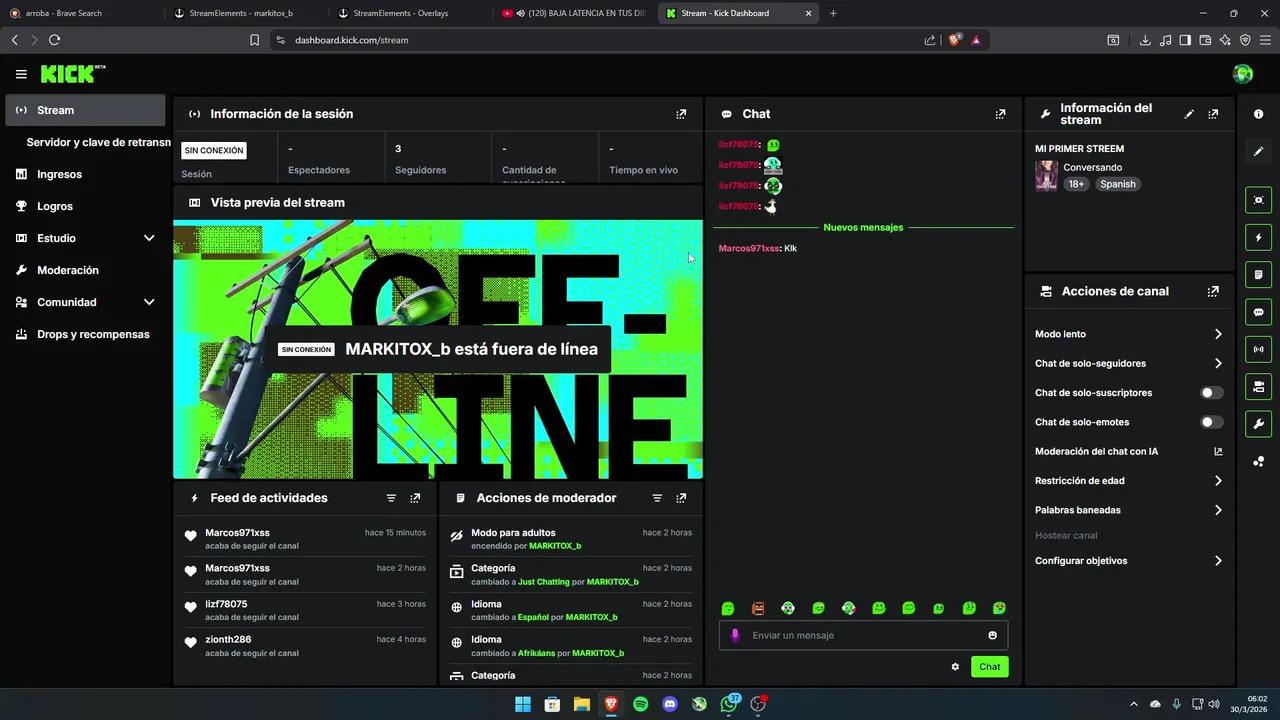Click the browser address bar URL
Image resolution: width=1280 pixels, height=720 pixels.
[x=351, y=40]
